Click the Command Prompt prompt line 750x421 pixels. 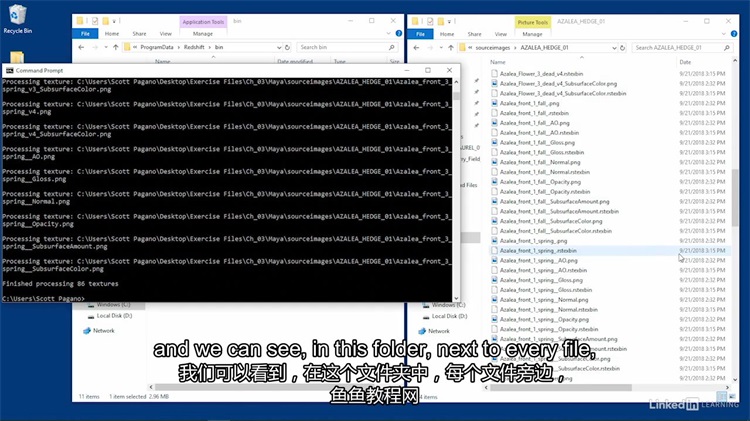tap(44, 299)
